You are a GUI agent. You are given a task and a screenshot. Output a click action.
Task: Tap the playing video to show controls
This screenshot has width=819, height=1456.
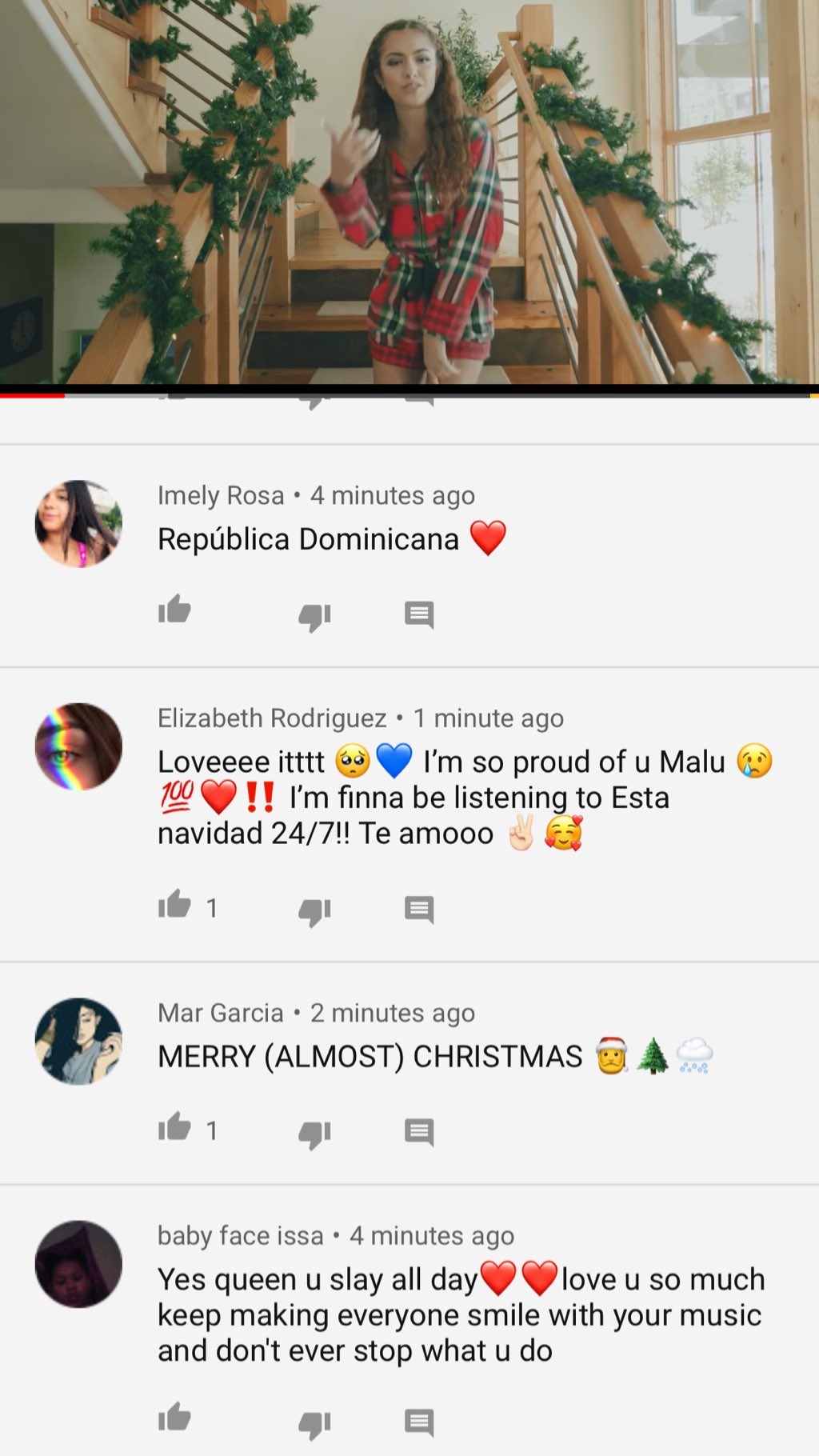[x=409, y=192]
